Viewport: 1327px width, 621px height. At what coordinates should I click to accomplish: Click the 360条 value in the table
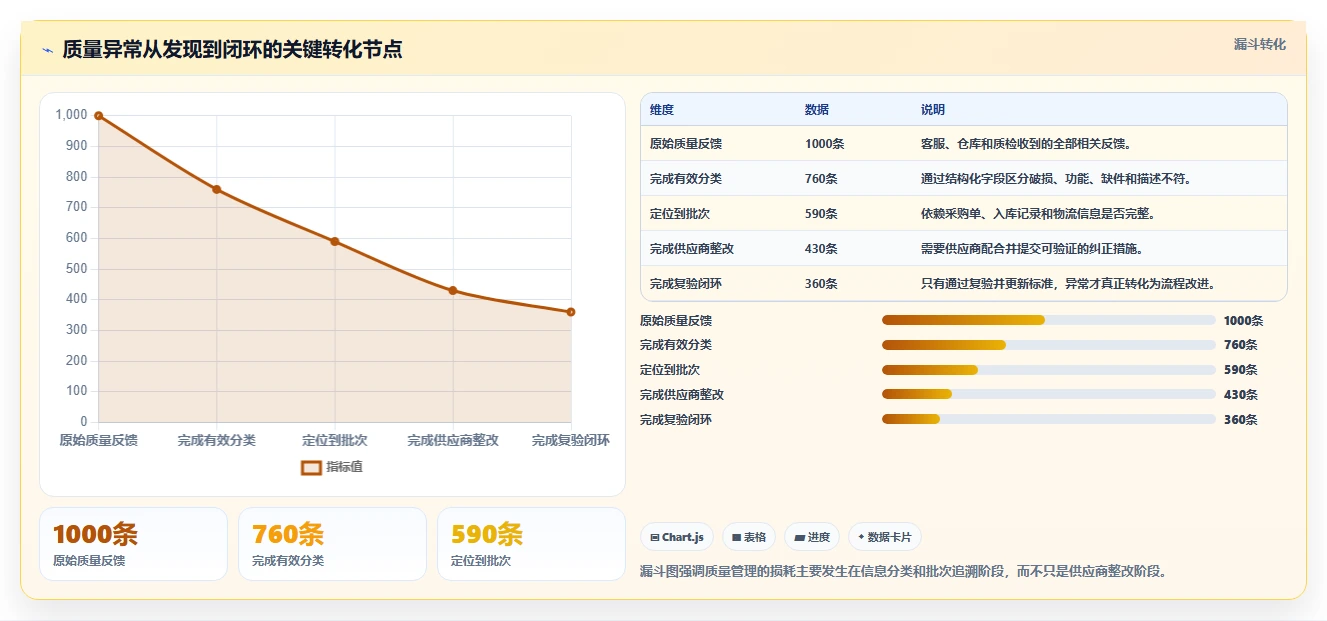(x=821, y=284)
